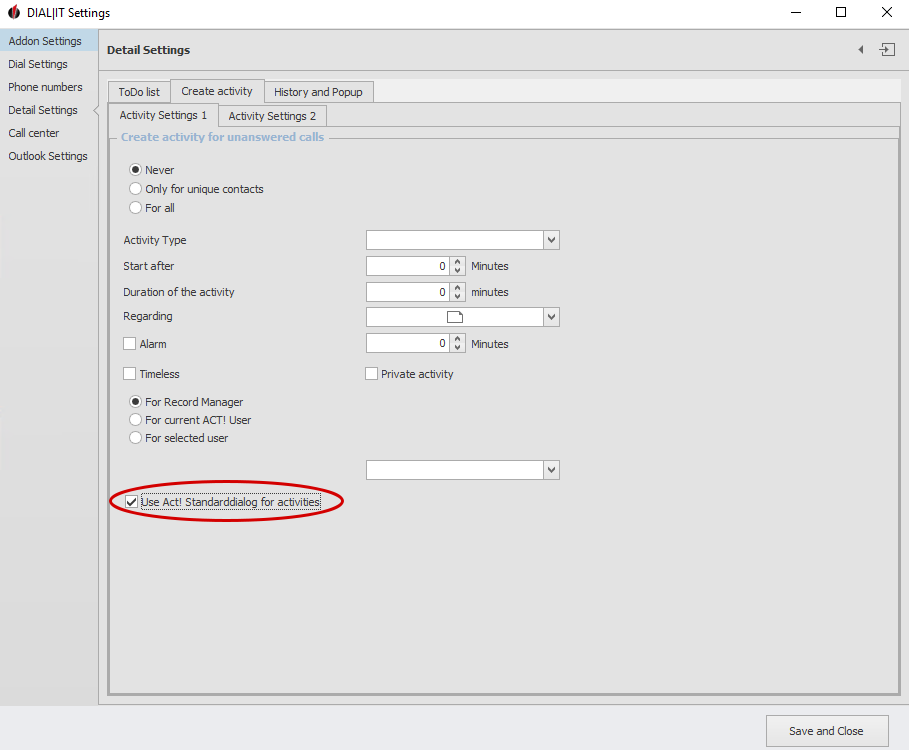Switch to the ToDo list tab
909x750 pixels.
click(139, 92)
